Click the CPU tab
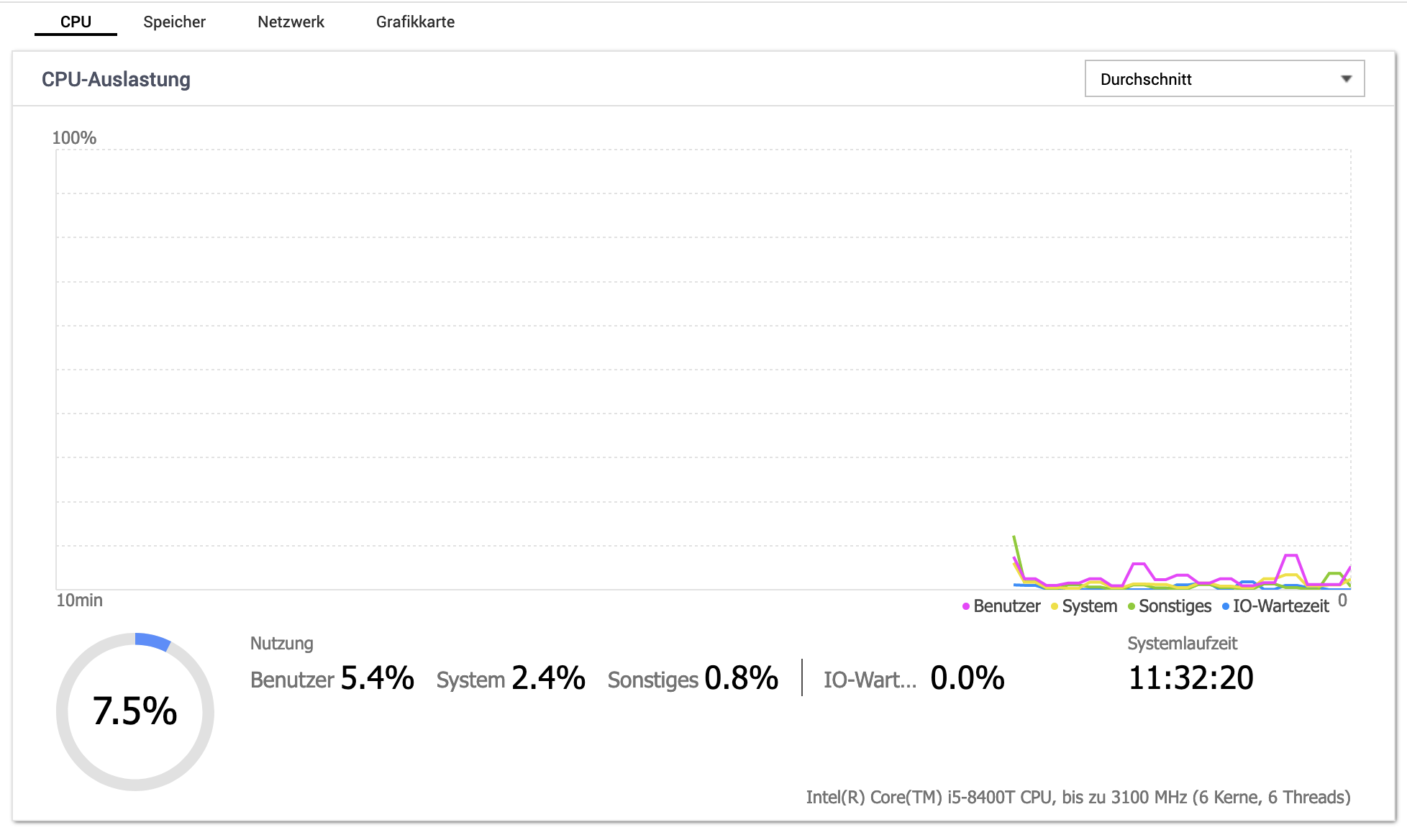This screenshot has height=840, width=1407. (76, 22)
